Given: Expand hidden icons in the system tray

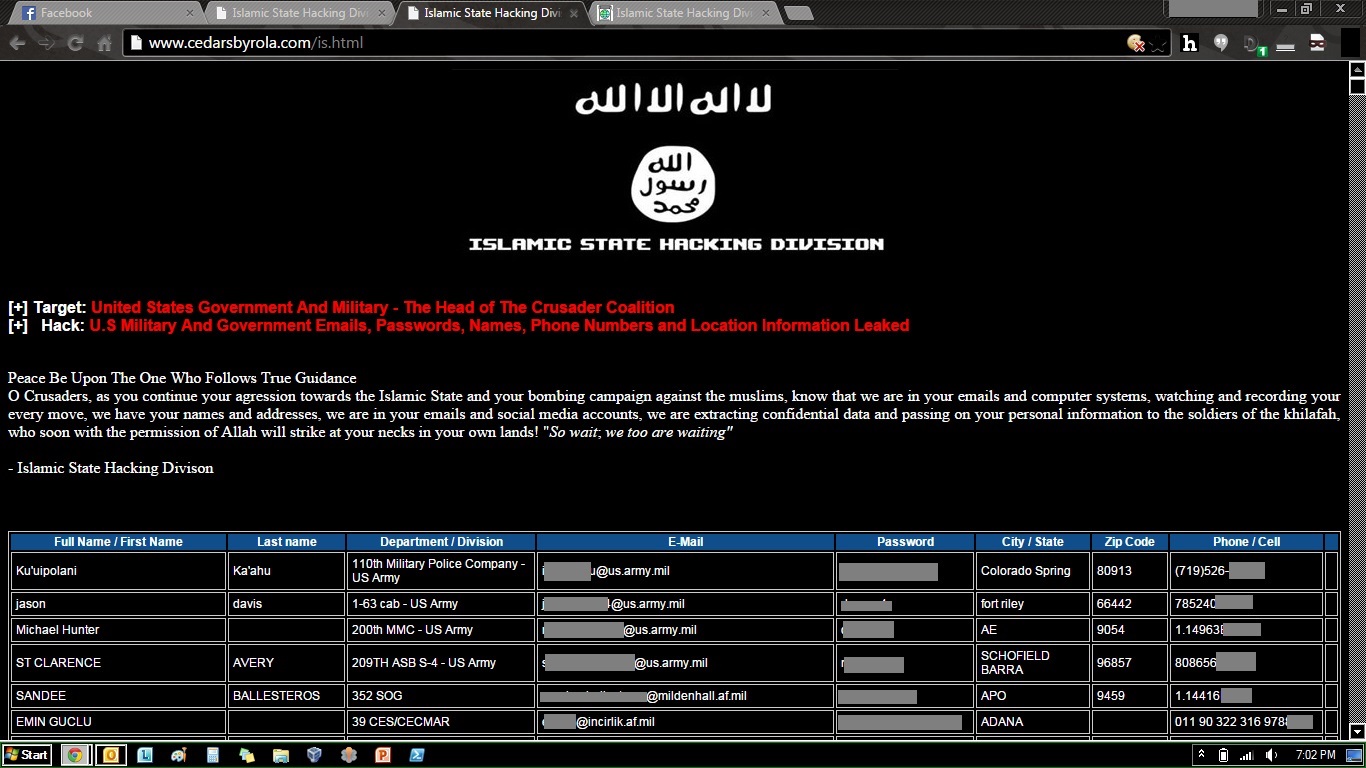Looking at the screenshot, I should click(1202, 754).
